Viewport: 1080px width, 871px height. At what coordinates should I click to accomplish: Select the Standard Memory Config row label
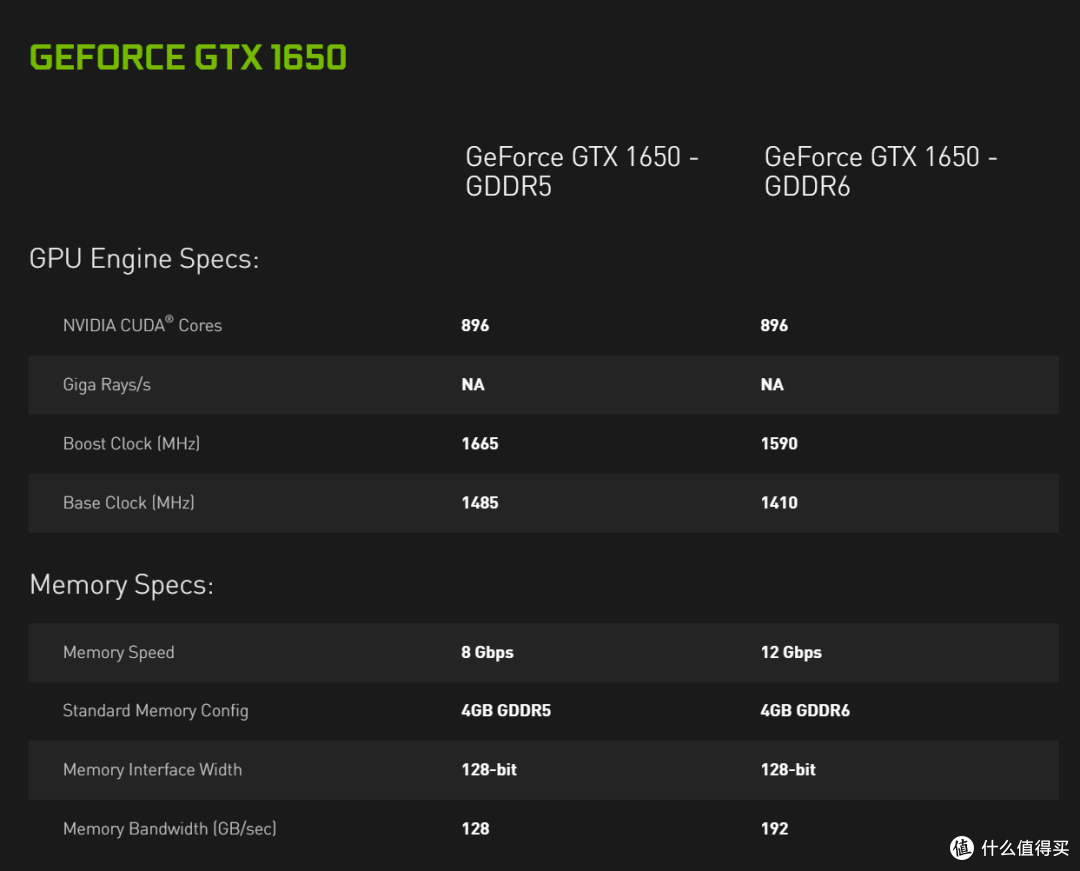pos(156,711)
